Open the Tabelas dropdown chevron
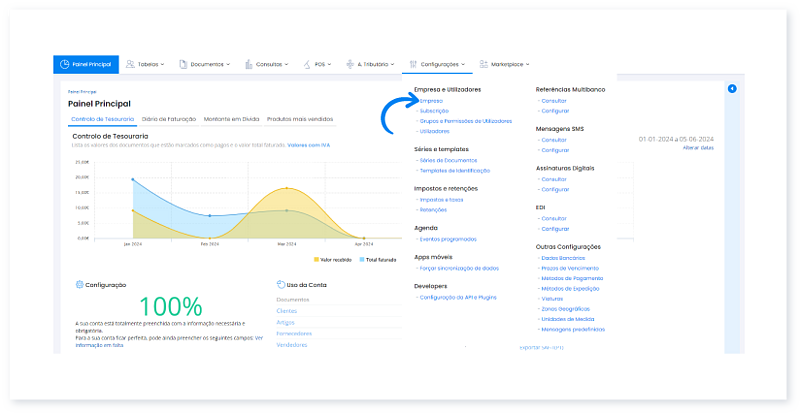The image size is (800, 413). coord(164,64)
